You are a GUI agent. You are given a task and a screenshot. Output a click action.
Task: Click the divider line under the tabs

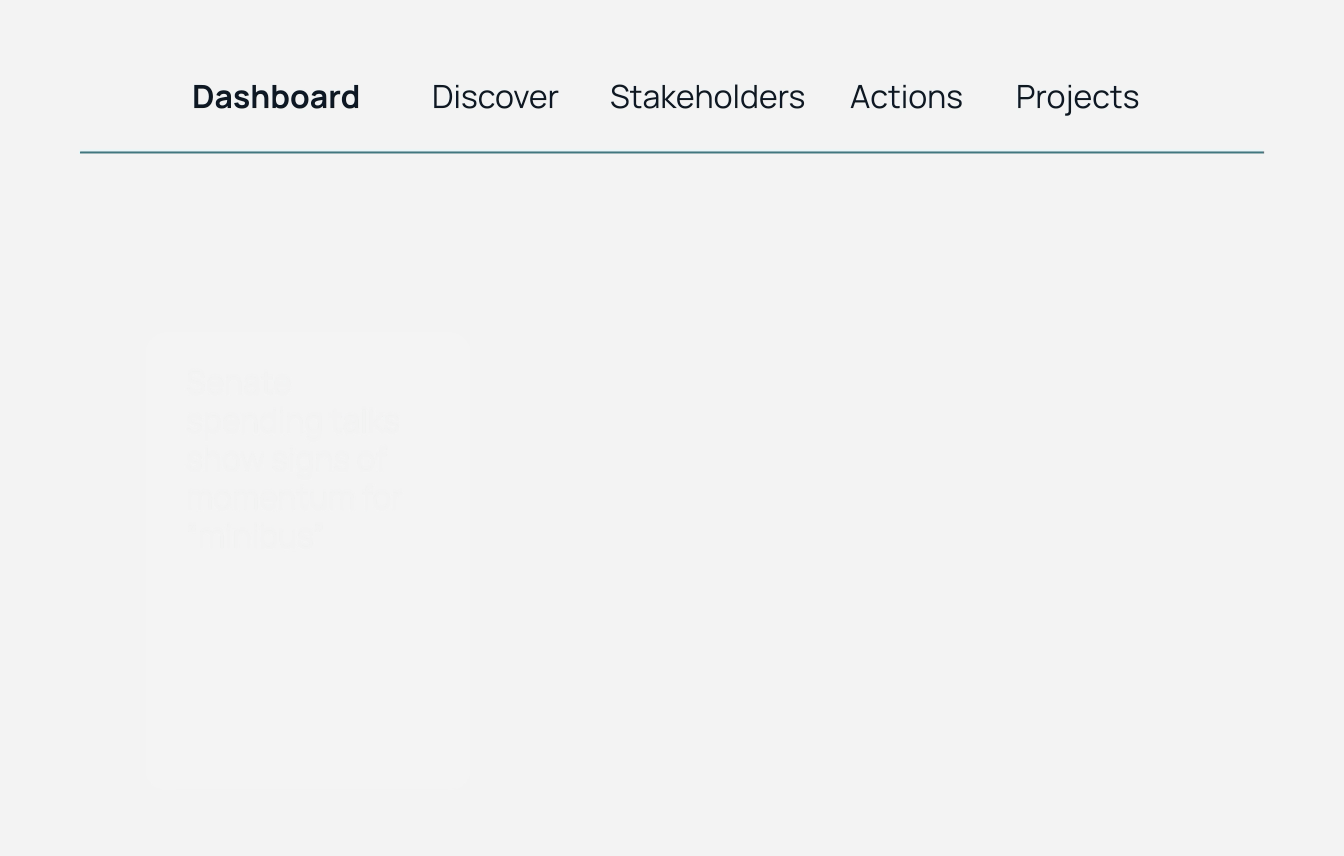(x=672, y=152)
